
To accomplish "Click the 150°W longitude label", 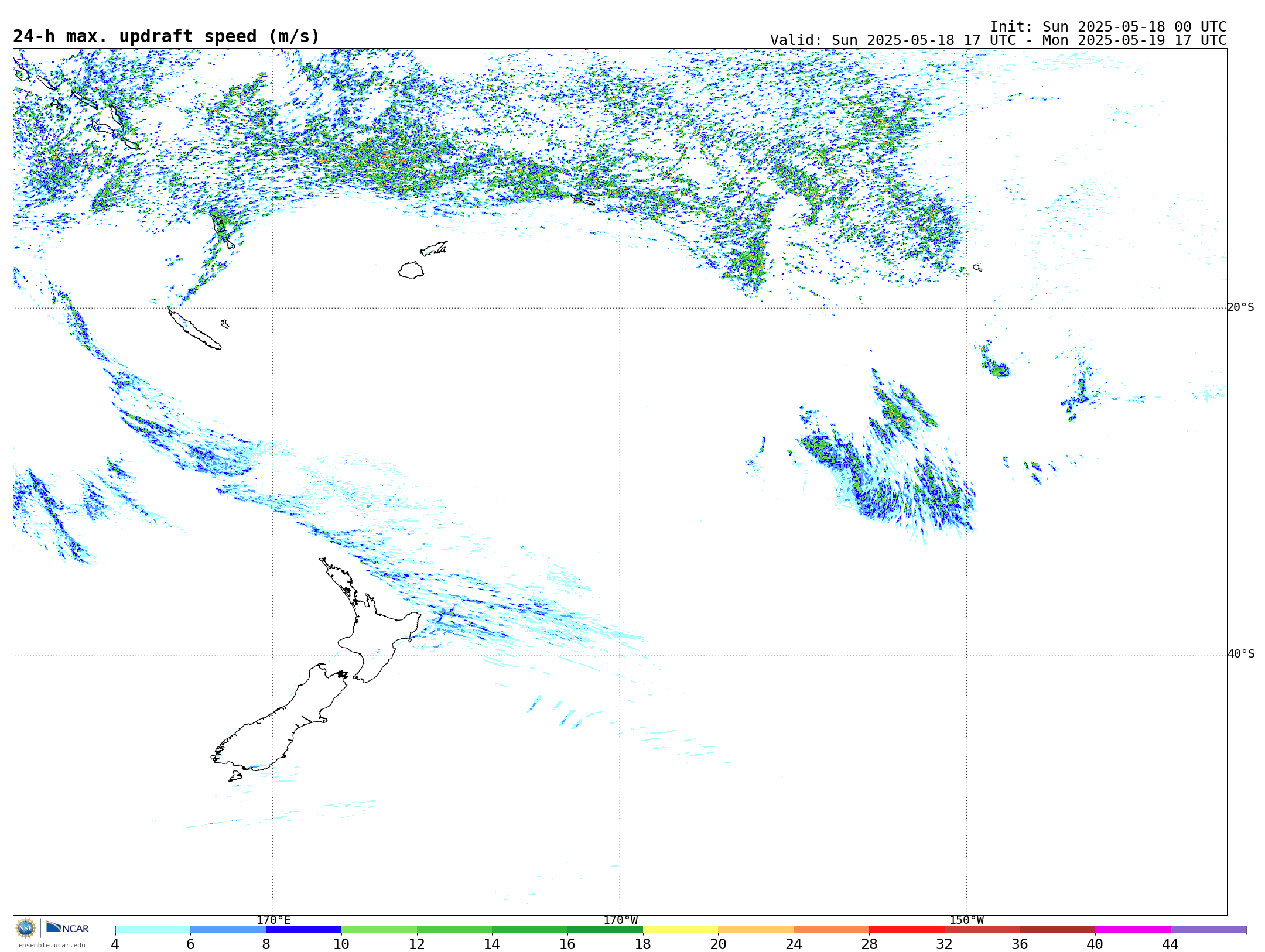I will 966,920.
